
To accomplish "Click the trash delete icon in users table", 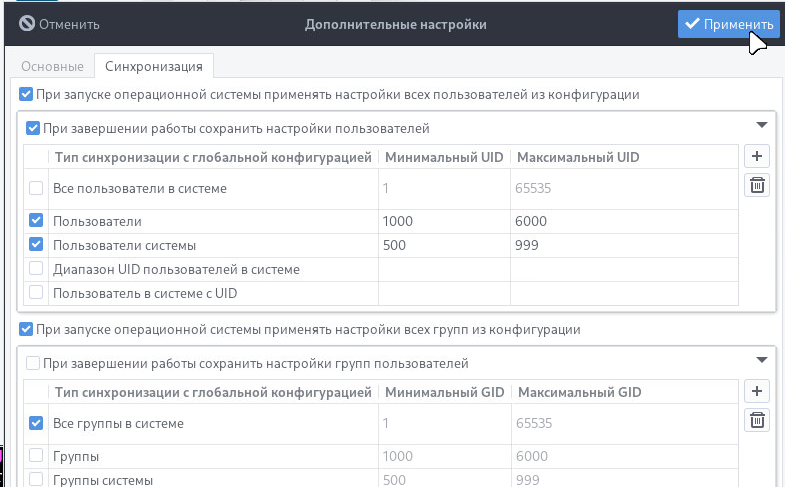I will (x=758, y=185).
